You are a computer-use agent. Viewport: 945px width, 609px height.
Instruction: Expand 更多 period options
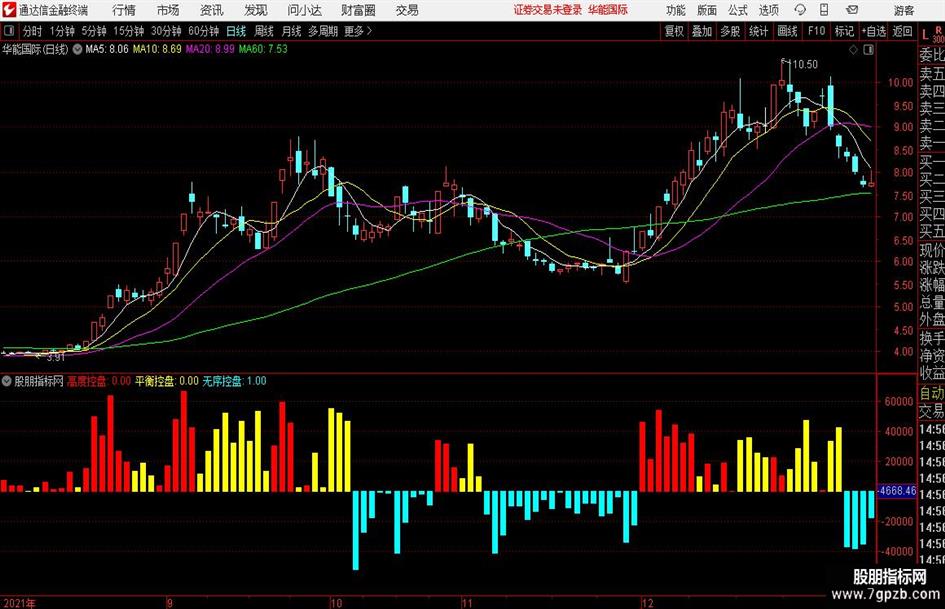coord(358,31)
